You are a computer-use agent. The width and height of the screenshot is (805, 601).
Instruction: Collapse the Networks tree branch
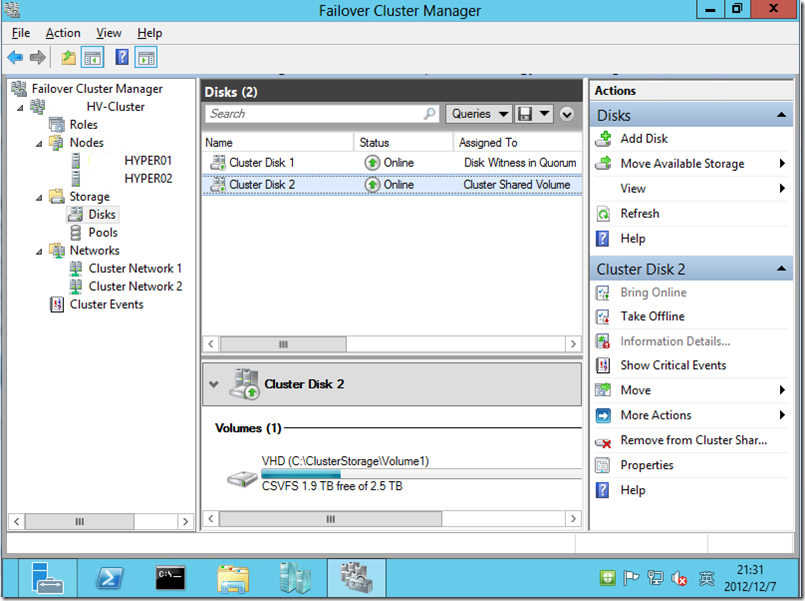click(x=39, y=251)
